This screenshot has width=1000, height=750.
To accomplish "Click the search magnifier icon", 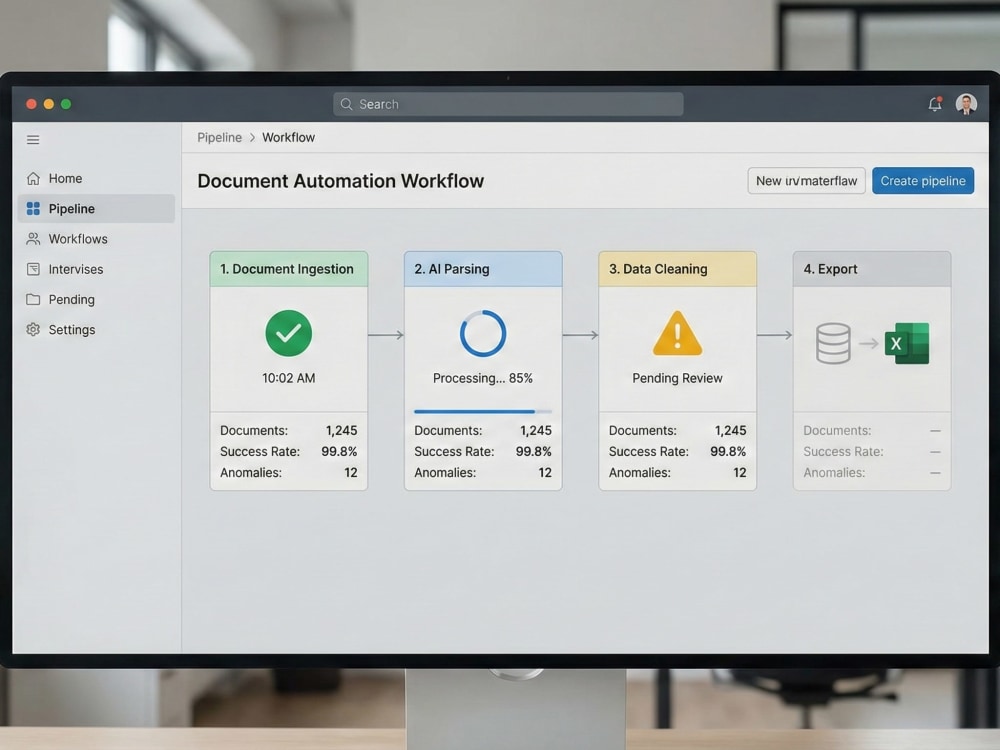I will click(x=346, y=104).
